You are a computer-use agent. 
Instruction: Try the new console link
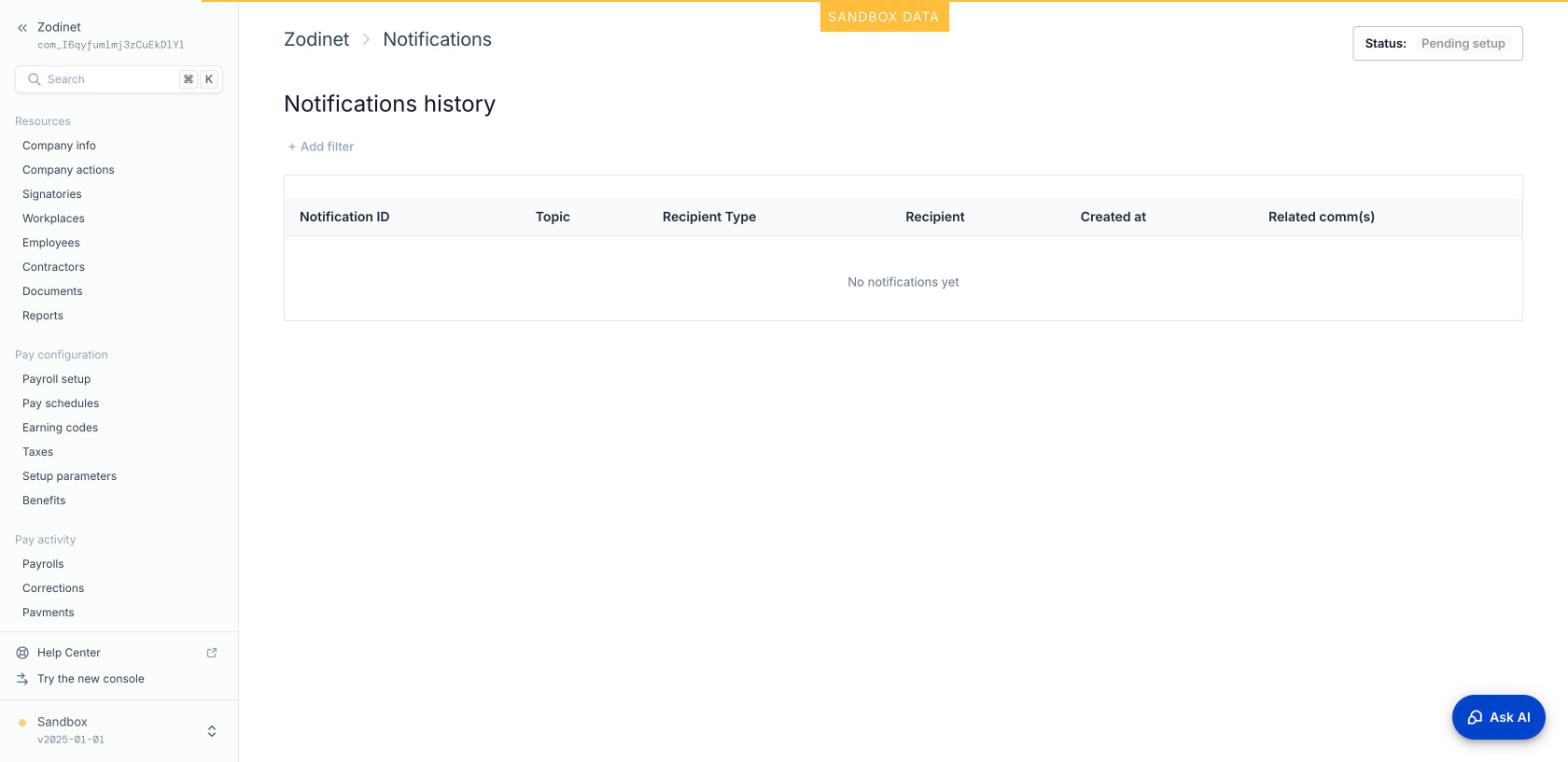pos(91,679)
